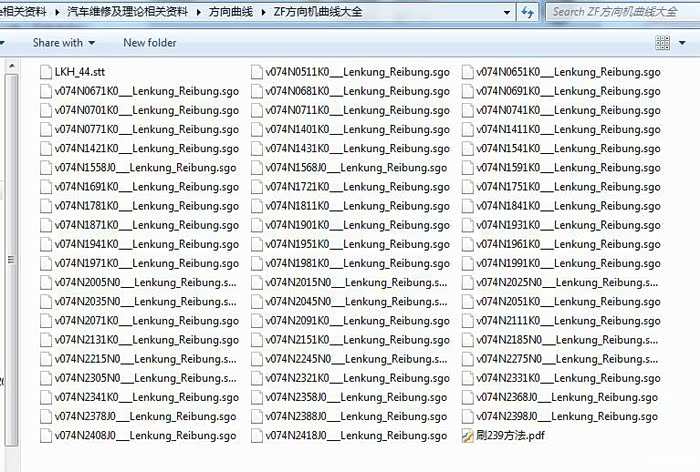This screenshot has height=472, width=700.
Task: Click the 汽车维修及理论相关资料 breadcrumb segment
Action: [x=127, y=12]
